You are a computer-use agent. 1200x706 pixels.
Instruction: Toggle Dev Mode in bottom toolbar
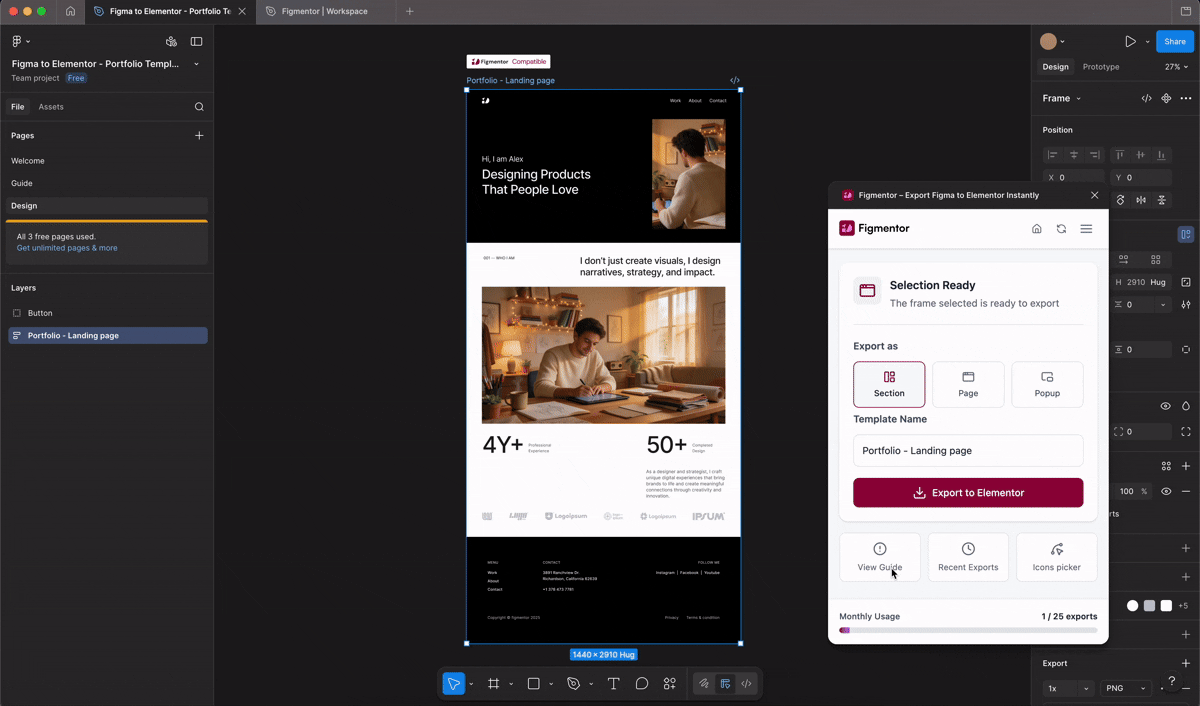[x=747, y=684]
